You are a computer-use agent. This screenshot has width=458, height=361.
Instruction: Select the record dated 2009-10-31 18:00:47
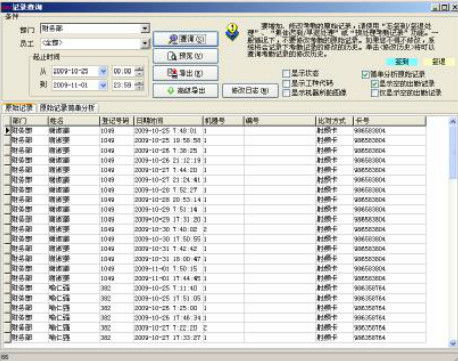[x=218, y=259]
